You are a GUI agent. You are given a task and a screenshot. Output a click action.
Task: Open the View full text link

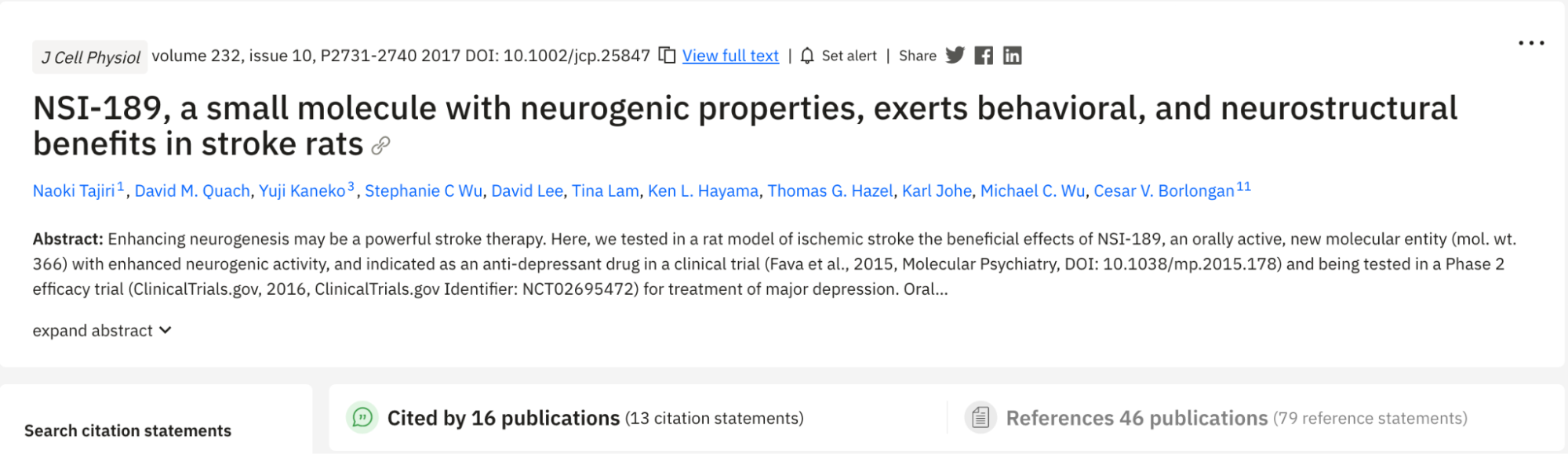pos(730,56)
